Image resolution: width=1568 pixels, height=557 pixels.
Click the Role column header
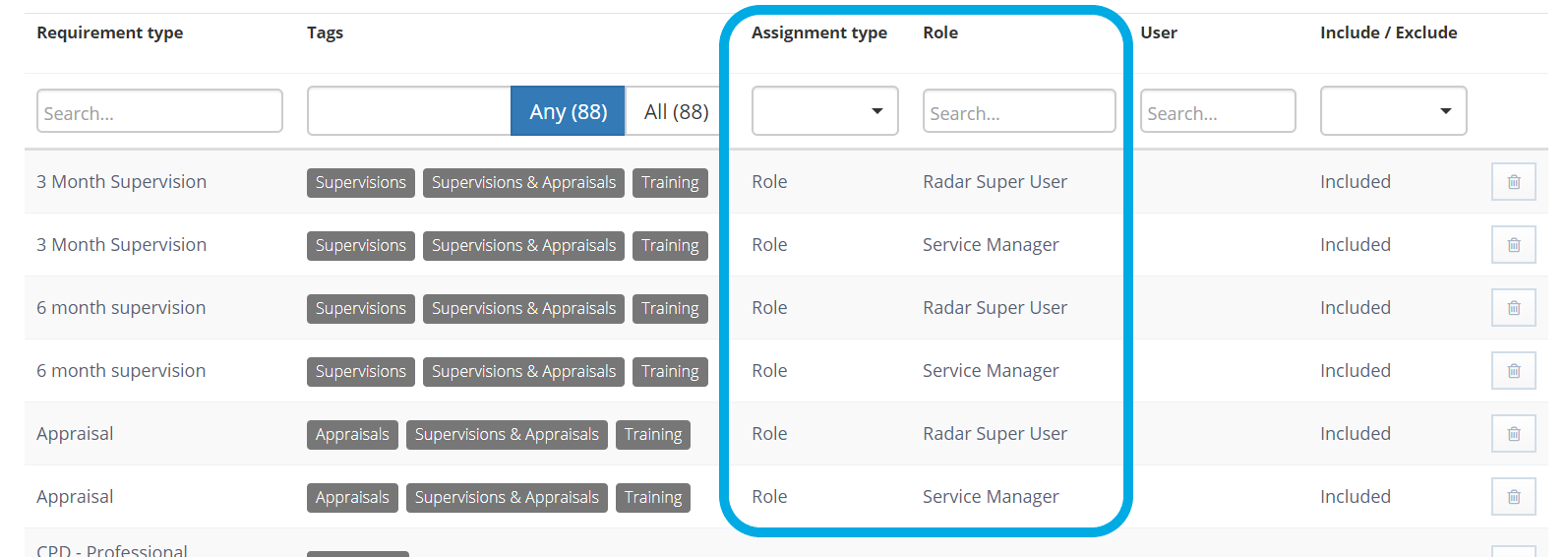click(940, 32)
